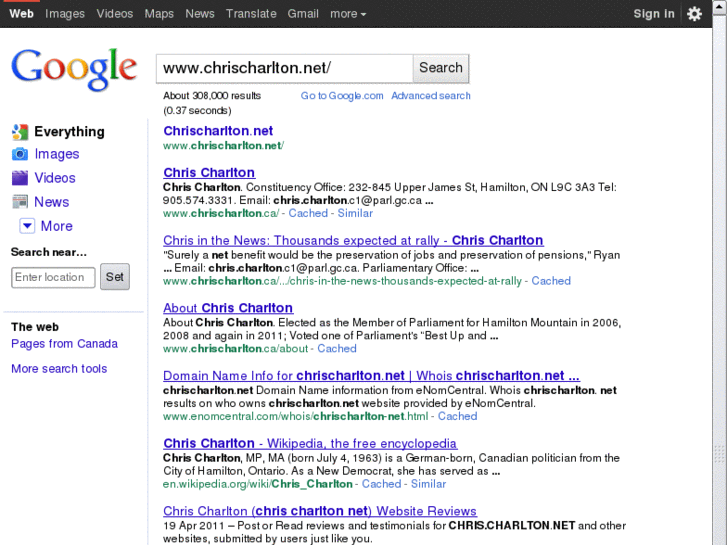Viewport: 727px width, 545px height.
Task: Open More search tools
Action: pos(59,369)
